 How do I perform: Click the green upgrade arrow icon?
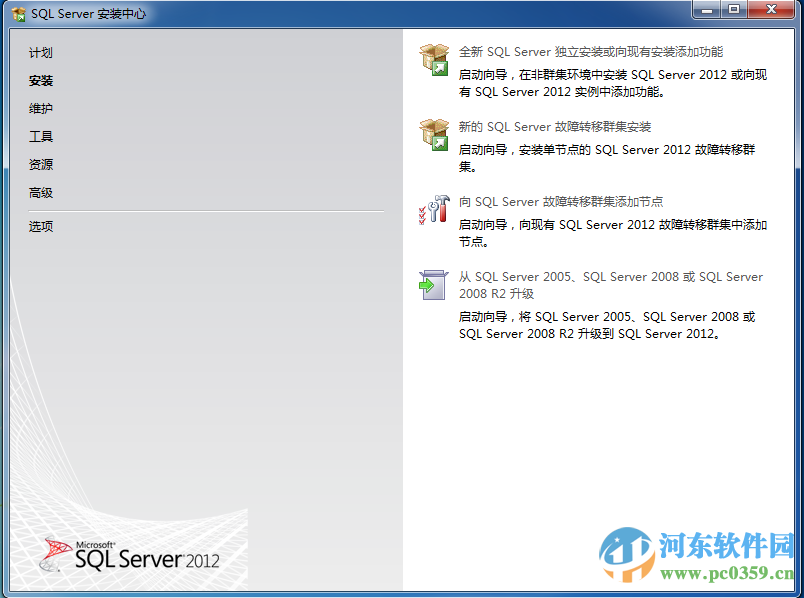pos(433,284)
